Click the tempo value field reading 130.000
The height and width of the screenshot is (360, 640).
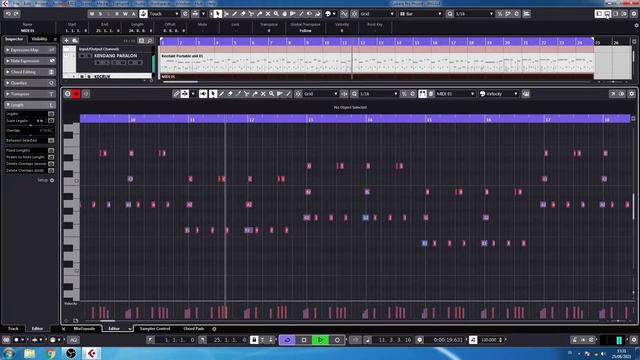[489, 340]
